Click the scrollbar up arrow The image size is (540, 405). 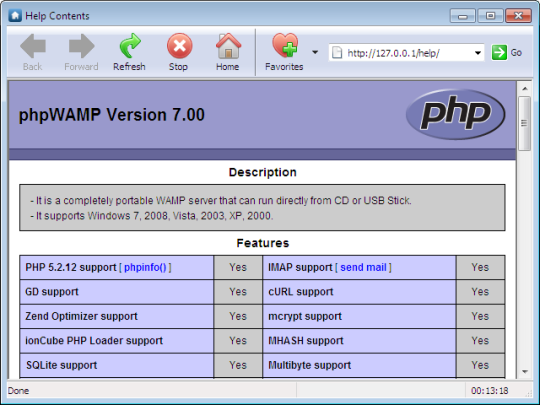tap(525, 89)
